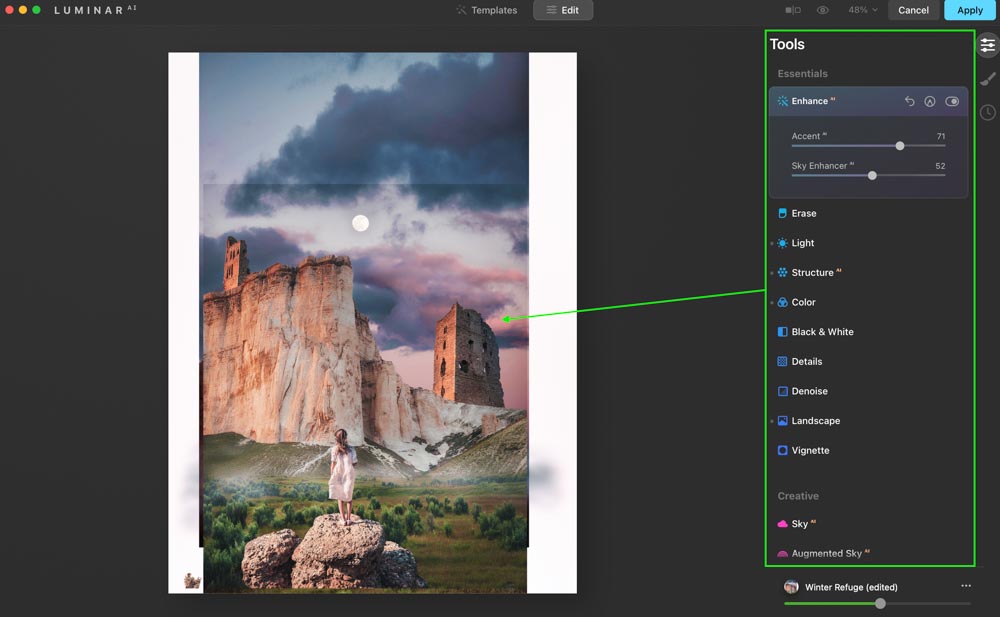Open the Erase tool
This screenshot has width=1000, height=617.
pos(803,213)
